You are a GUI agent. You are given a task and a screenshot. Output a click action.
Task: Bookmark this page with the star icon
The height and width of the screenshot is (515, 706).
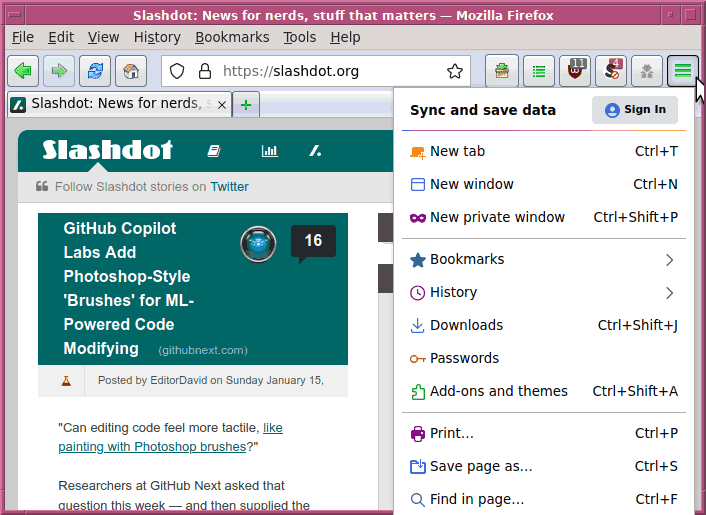coord(455,71)
